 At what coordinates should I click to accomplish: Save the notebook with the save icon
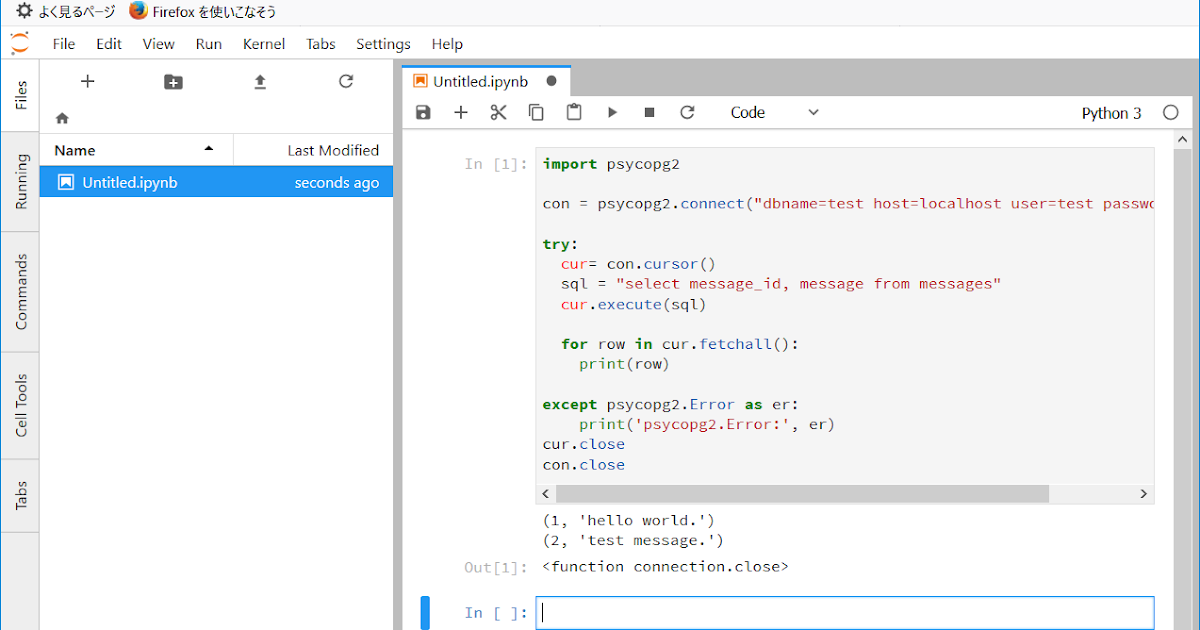click(x=422, y=112)
